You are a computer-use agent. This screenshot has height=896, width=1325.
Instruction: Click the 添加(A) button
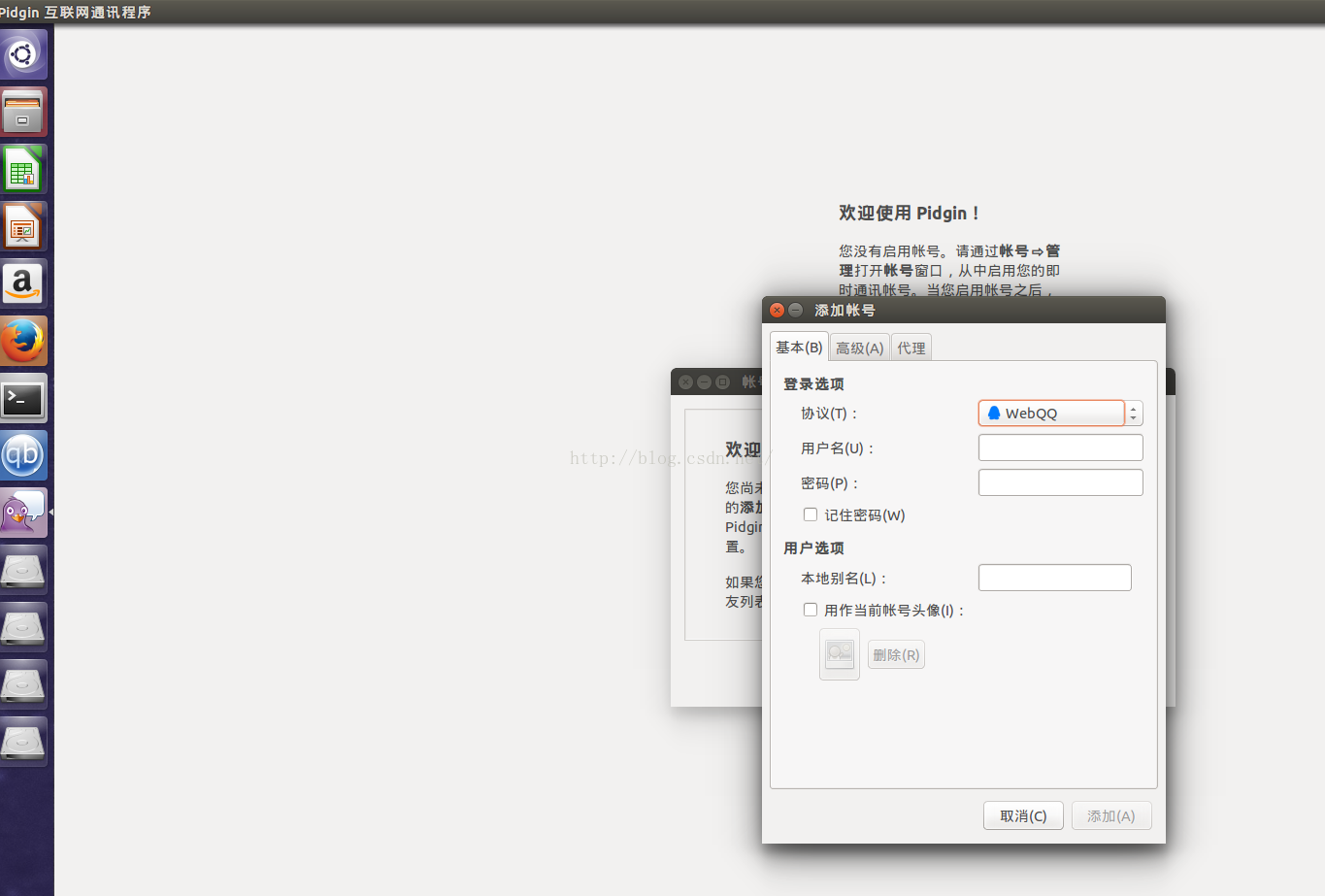pyautogui.click(x=1111, y=815)
